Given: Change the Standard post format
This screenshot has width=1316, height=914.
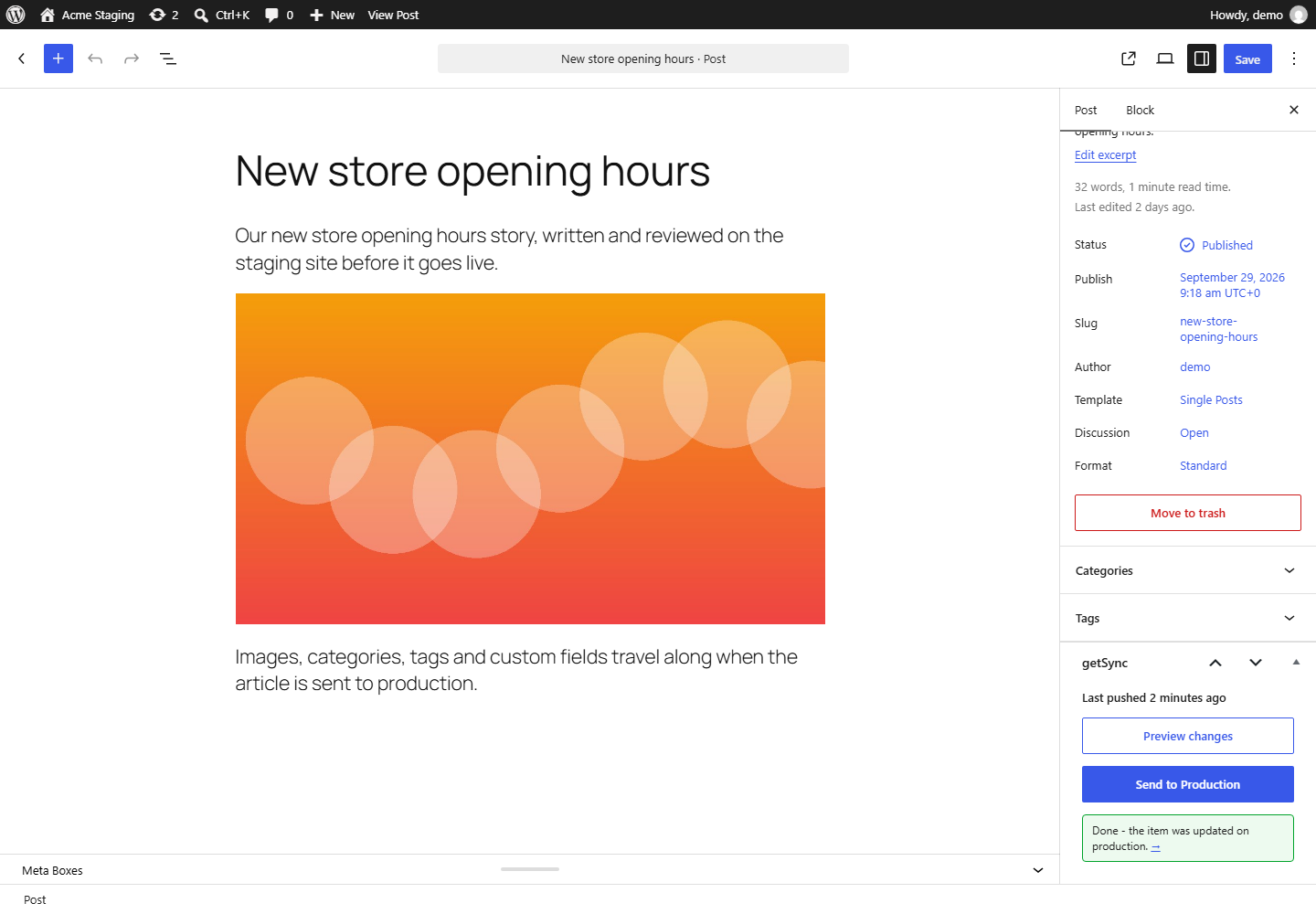Looking at the screenshot, I should coord(1203,466).
